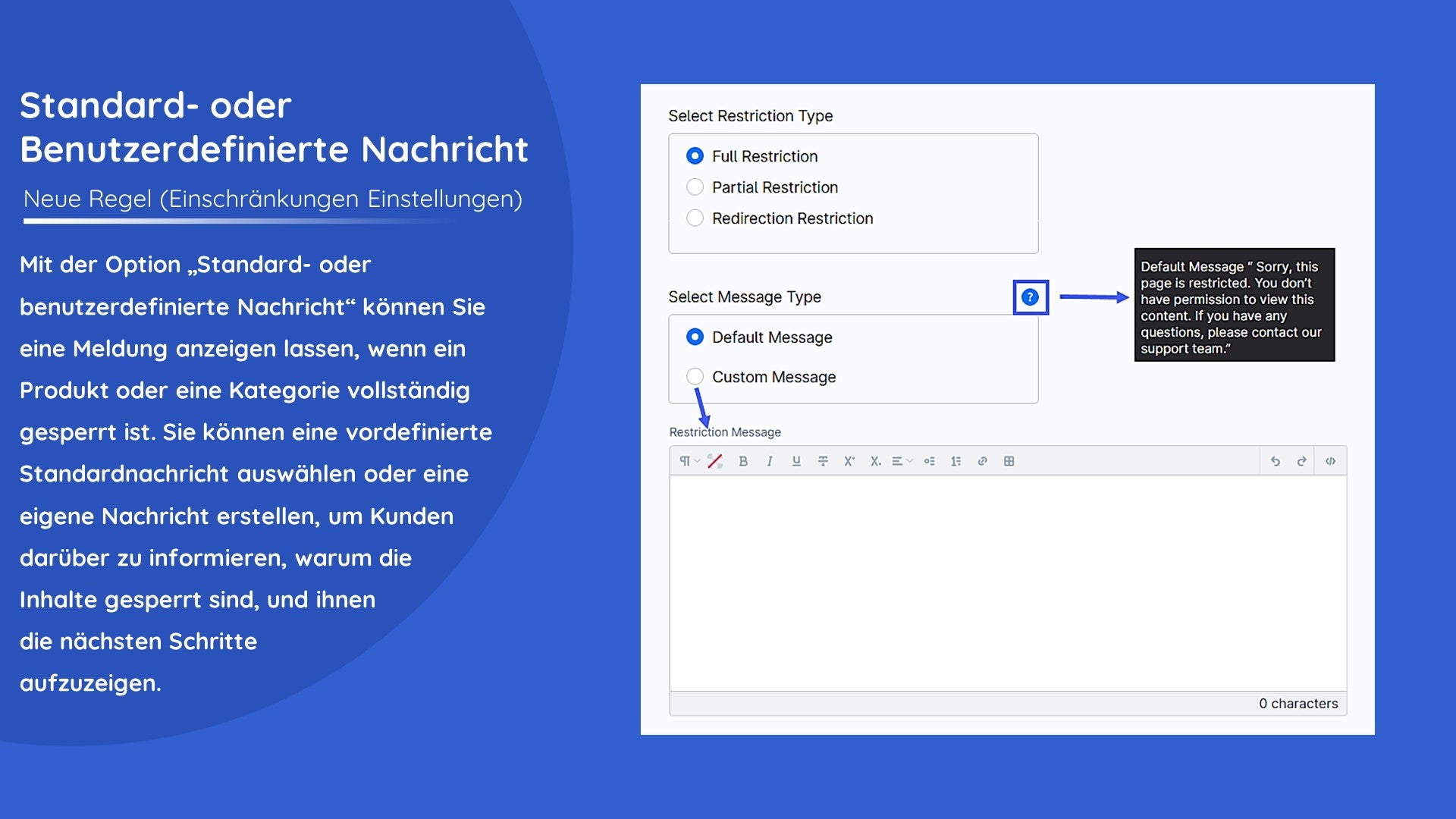1456x819 pixels.
Task: Select the Full Restriction option
Action: click(x=695, y=156)
